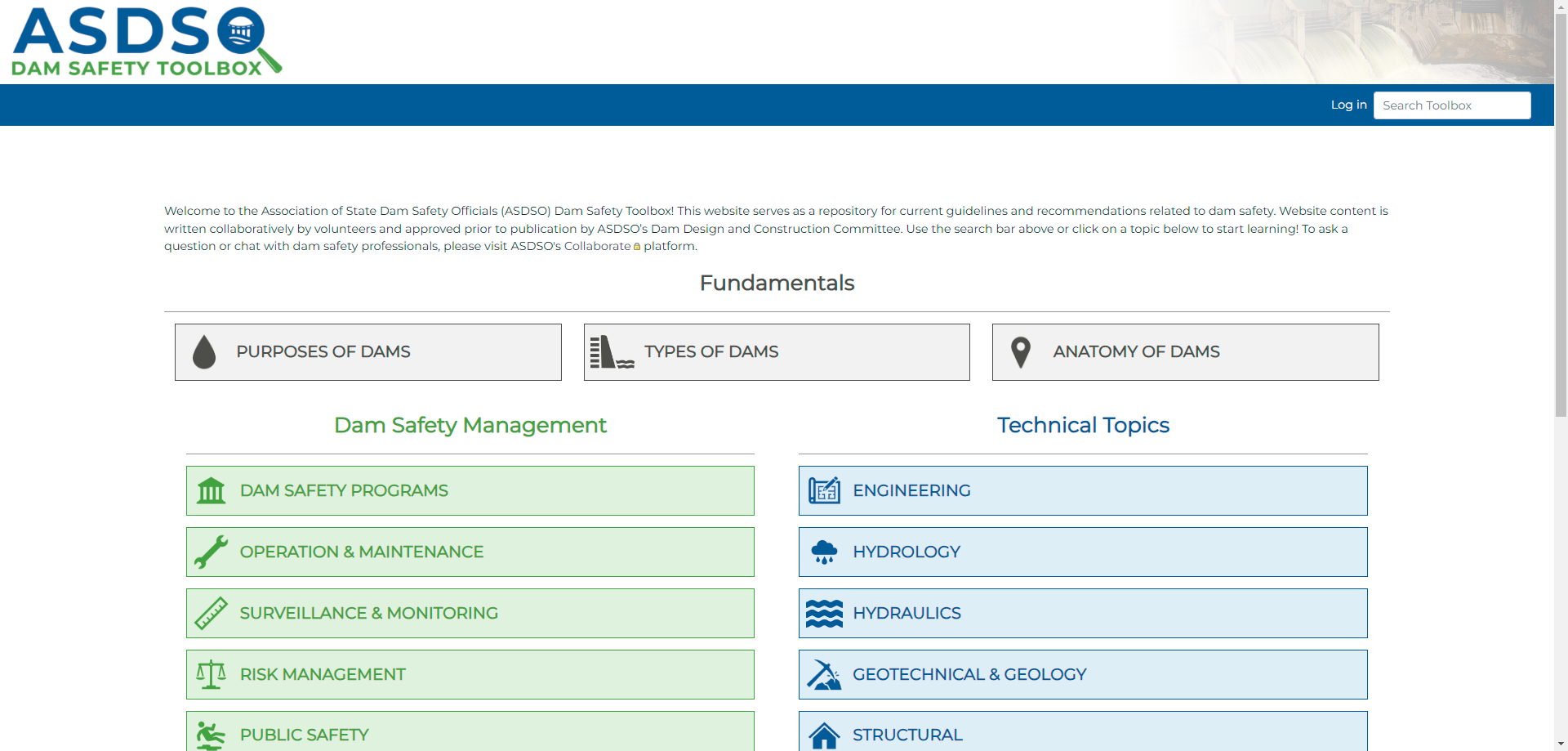Click the bank building icon for Dam Safety Programs

[212, 490]
